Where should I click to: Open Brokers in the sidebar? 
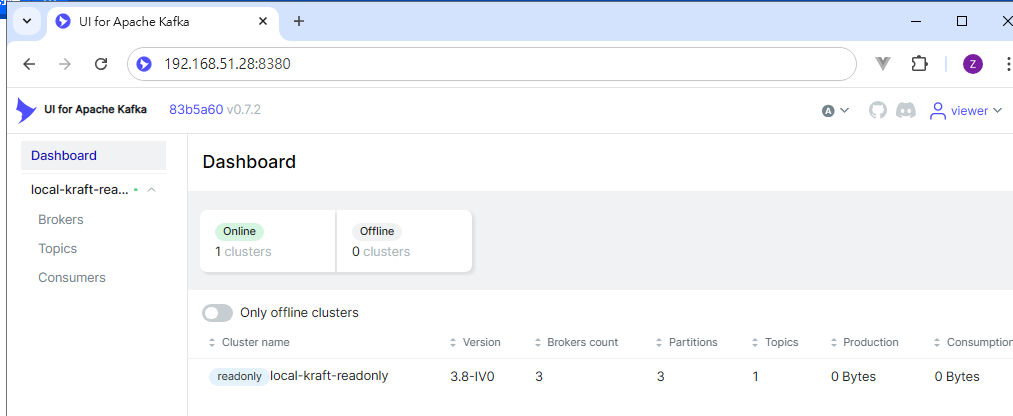coord(61,219)
